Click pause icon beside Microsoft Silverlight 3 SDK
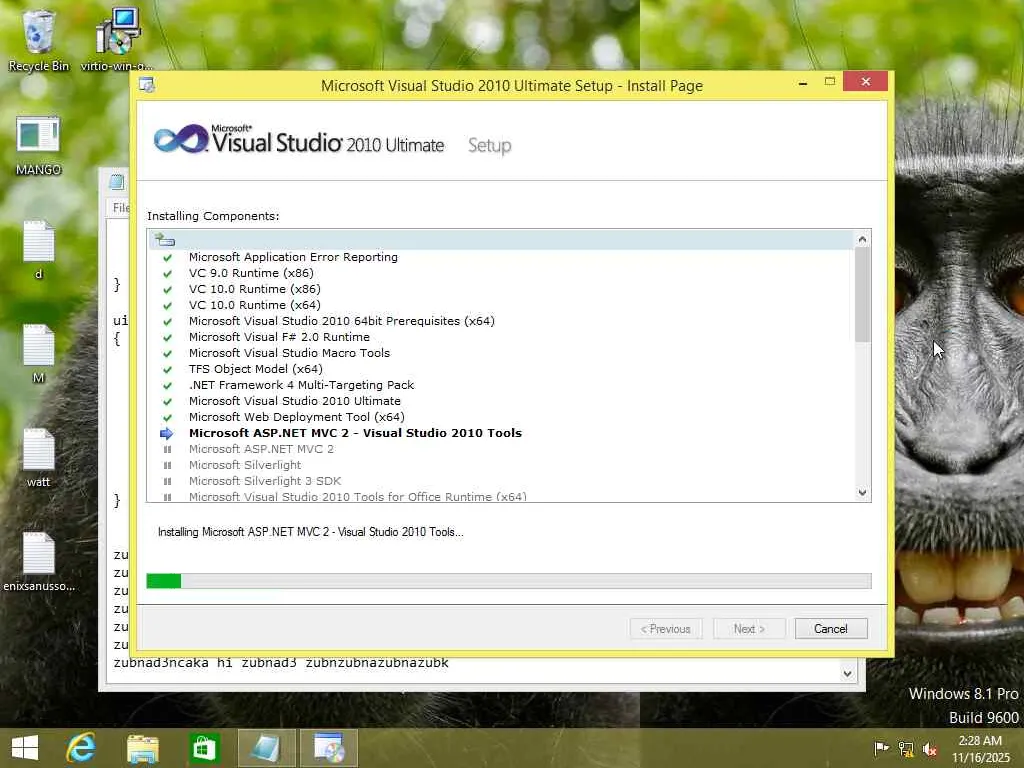 click(167, 481)
